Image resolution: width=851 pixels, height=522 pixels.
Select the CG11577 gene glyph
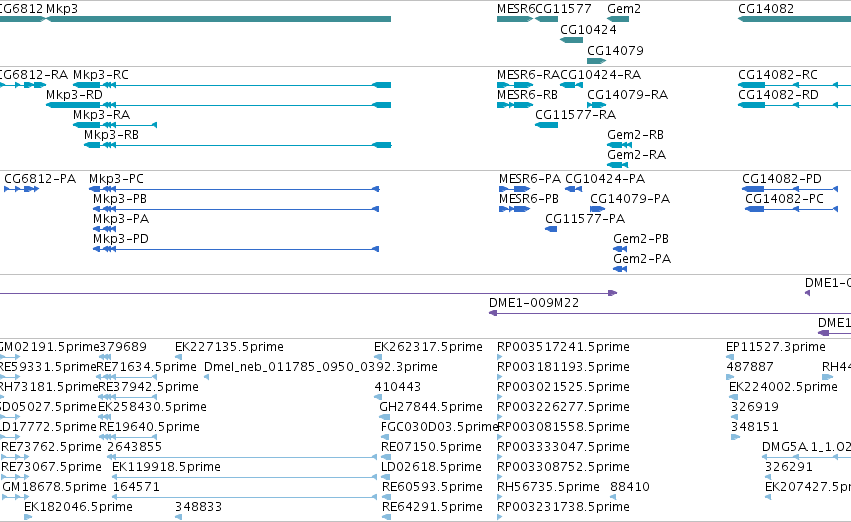pyautogui.click(x=547, y=19)
